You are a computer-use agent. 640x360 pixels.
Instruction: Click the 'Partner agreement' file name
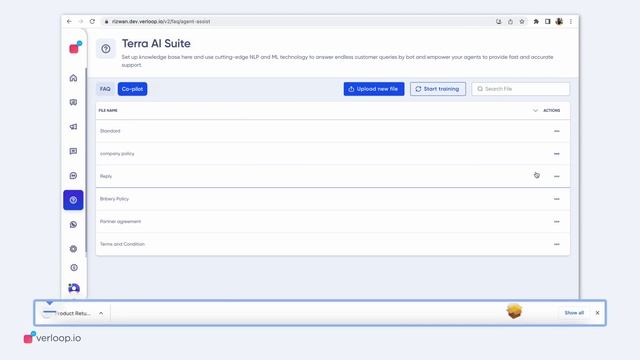[x=120, y=222]
